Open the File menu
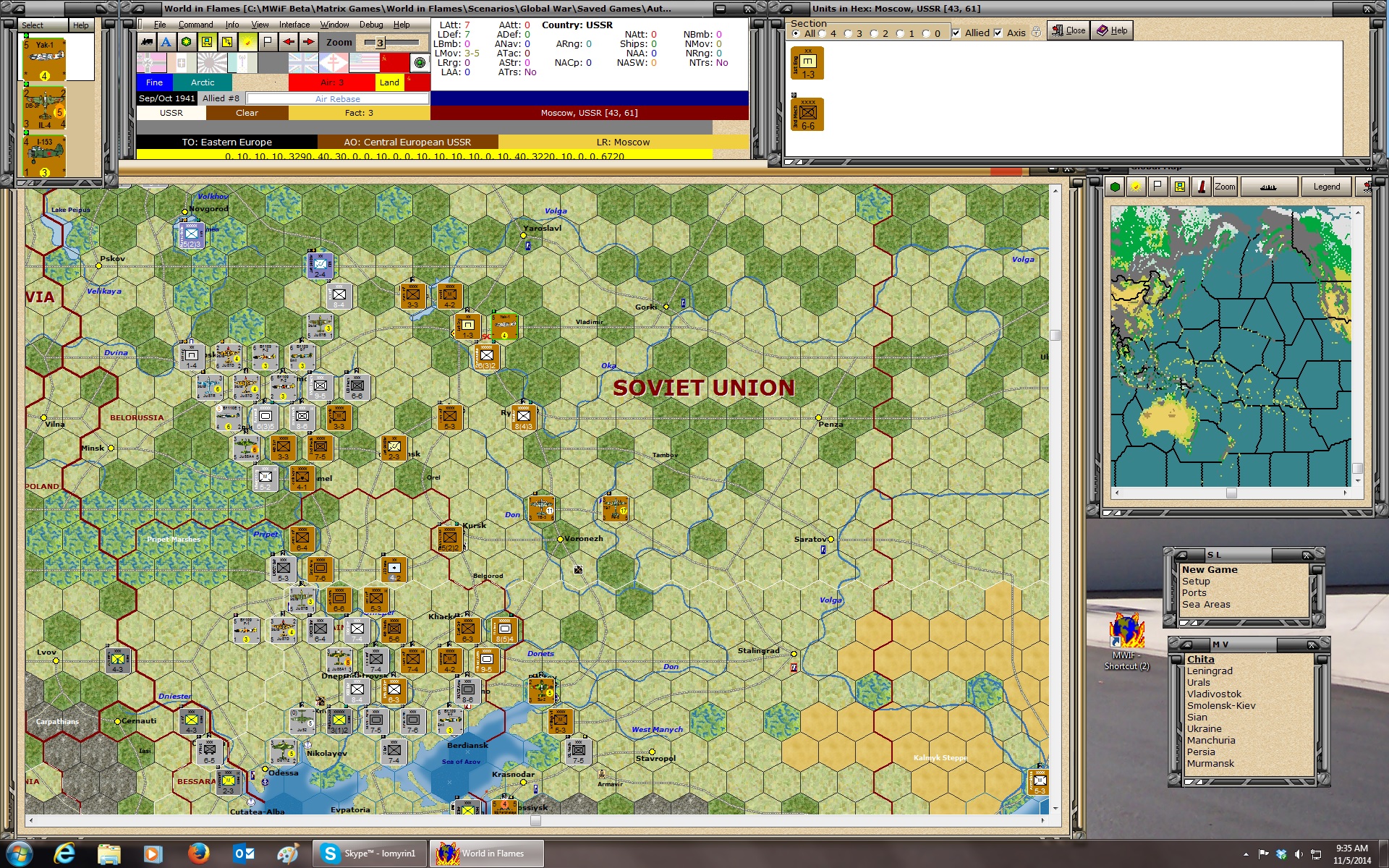 tap(160, 25)
